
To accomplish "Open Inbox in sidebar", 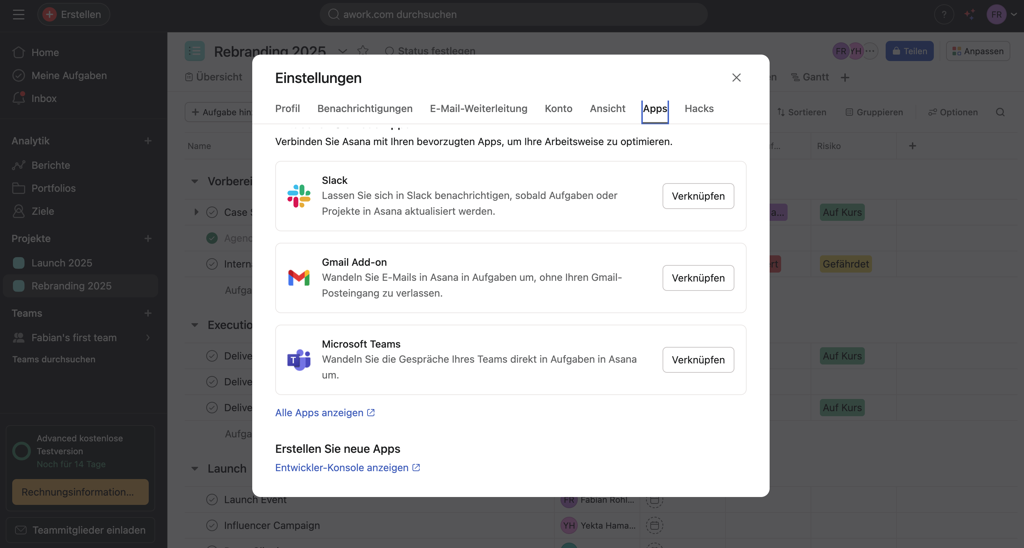I will [44, 98].
